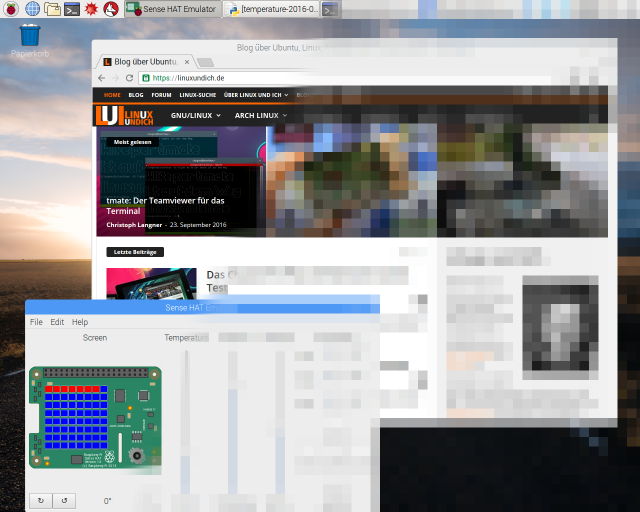Click the 'Meist gelesen' label
The height and width of the screenshot is (512, 640).
tap(132, 142)
